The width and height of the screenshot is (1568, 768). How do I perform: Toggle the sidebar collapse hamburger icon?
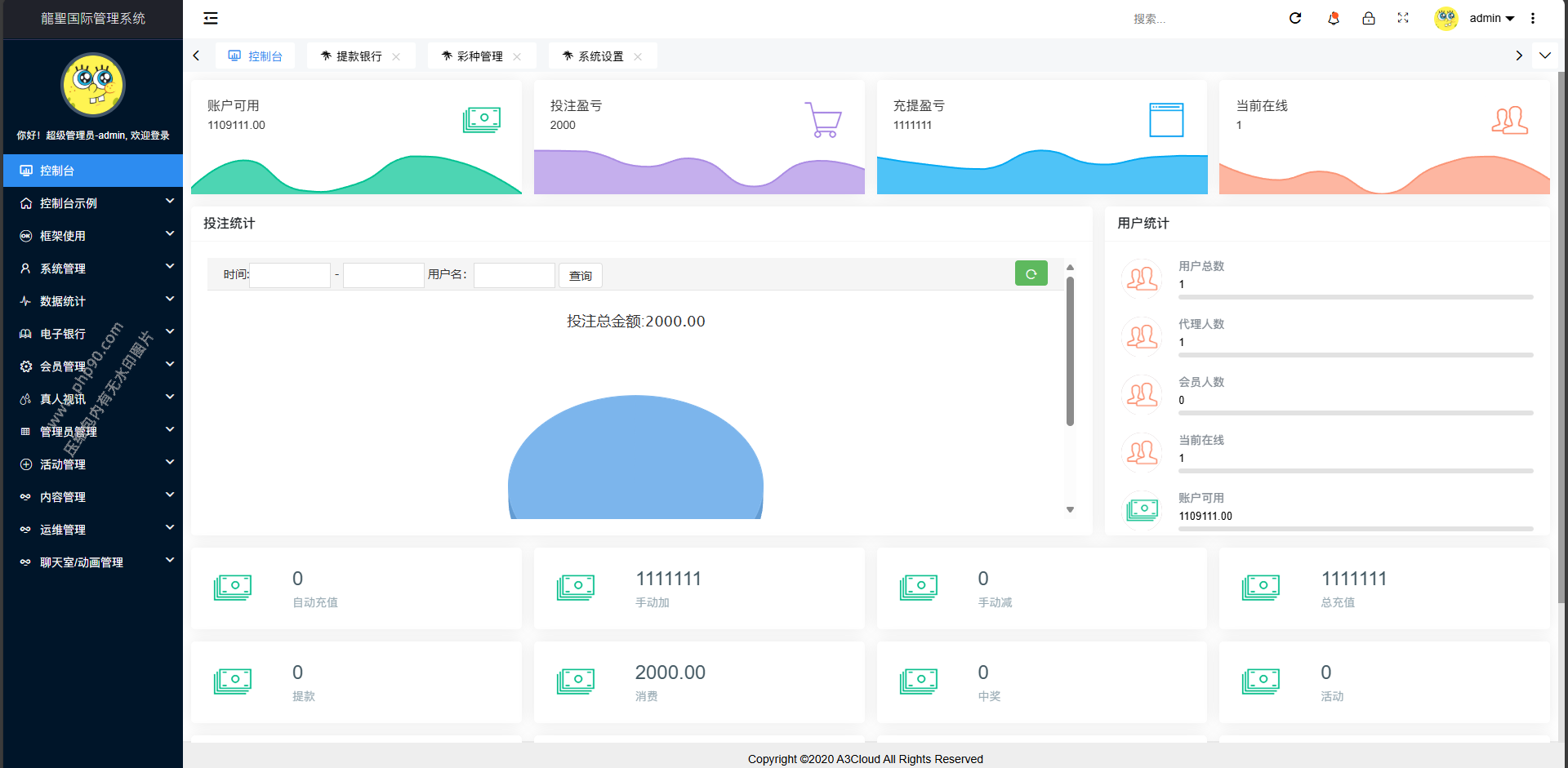[211, 18]
